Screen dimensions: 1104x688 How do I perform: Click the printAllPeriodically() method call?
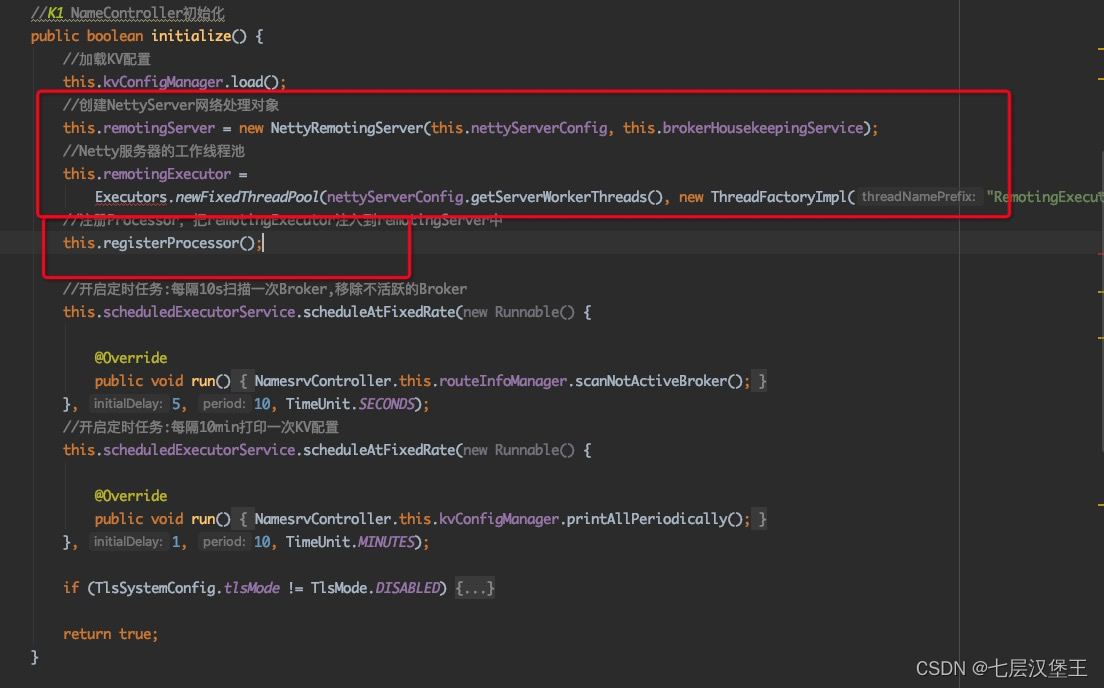point(654,519)
